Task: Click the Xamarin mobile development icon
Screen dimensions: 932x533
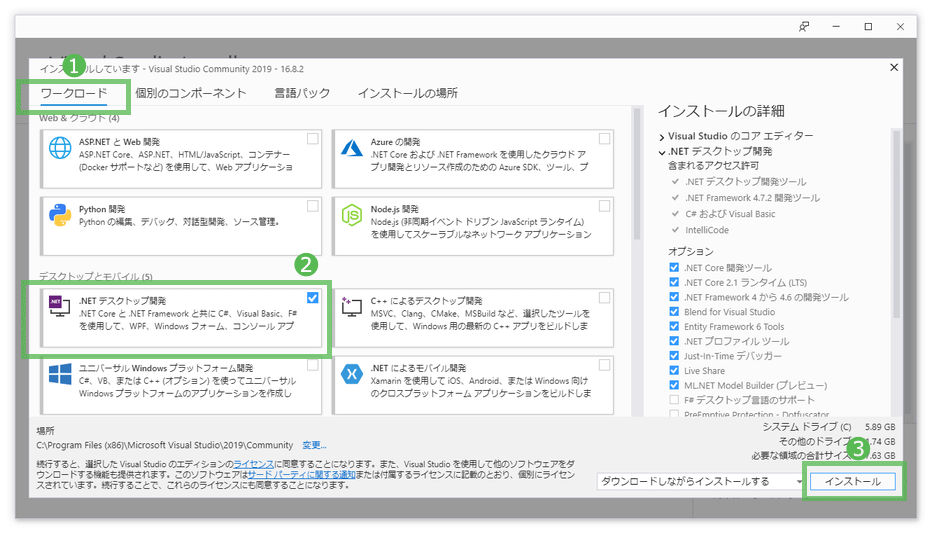Action: pos(352,374)
